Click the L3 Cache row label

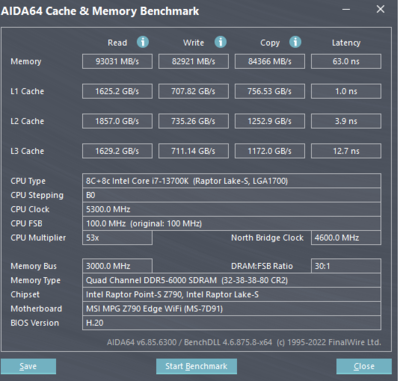pos(27,151)
